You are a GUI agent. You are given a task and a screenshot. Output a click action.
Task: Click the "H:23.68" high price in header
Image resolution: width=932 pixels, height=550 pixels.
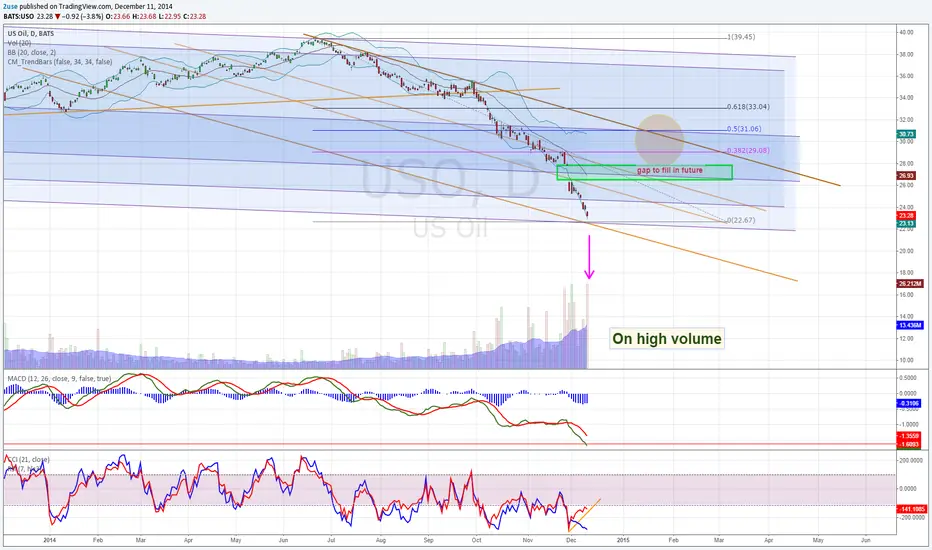[x=144, y=16]
